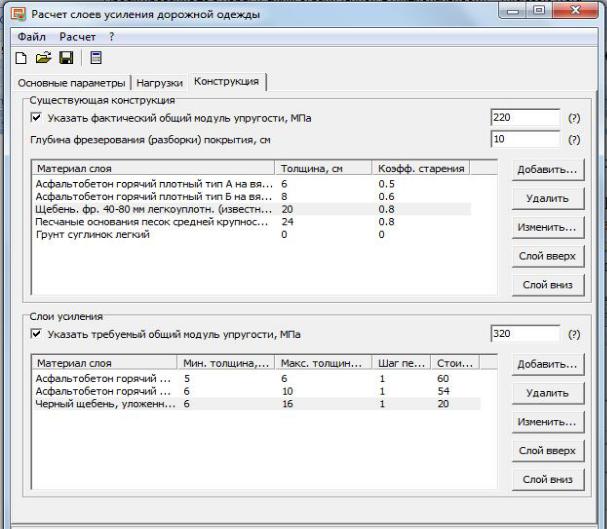The height and width of the screenshot is (529, 607).
Task: Open the Расчет menu
Action: [78, 37]
